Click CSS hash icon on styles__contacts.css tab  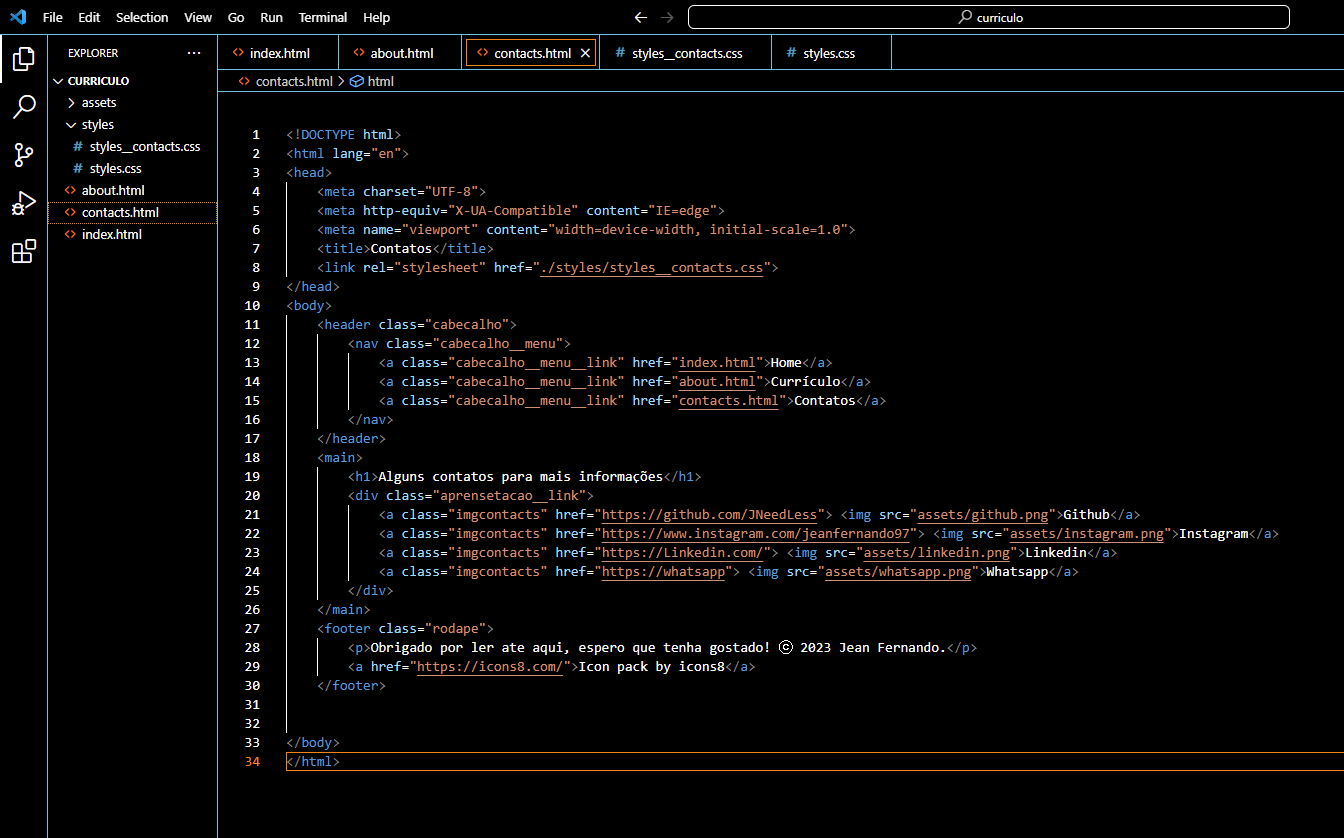tap(621, 53)
